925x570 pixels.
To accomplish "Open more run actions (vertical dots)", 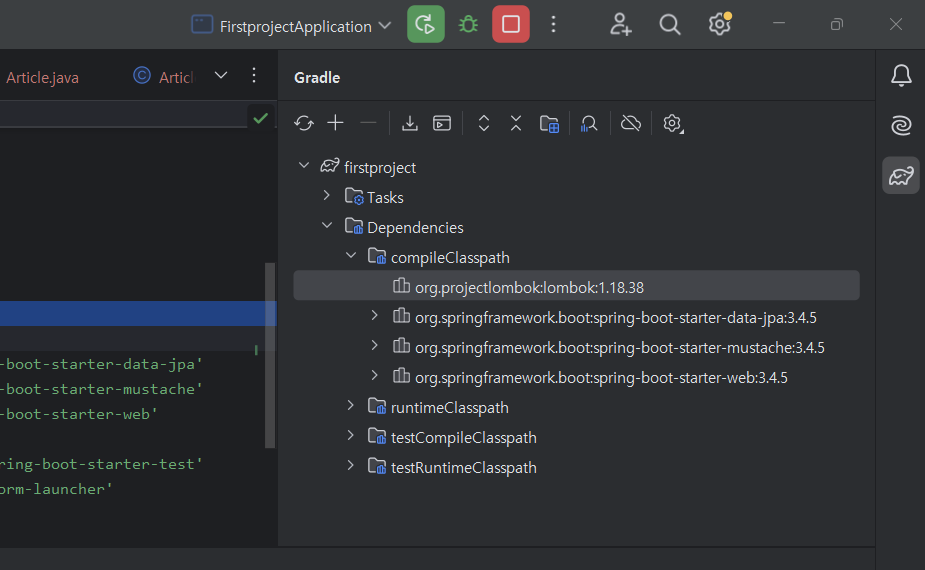I will click(x=553, y=24).
